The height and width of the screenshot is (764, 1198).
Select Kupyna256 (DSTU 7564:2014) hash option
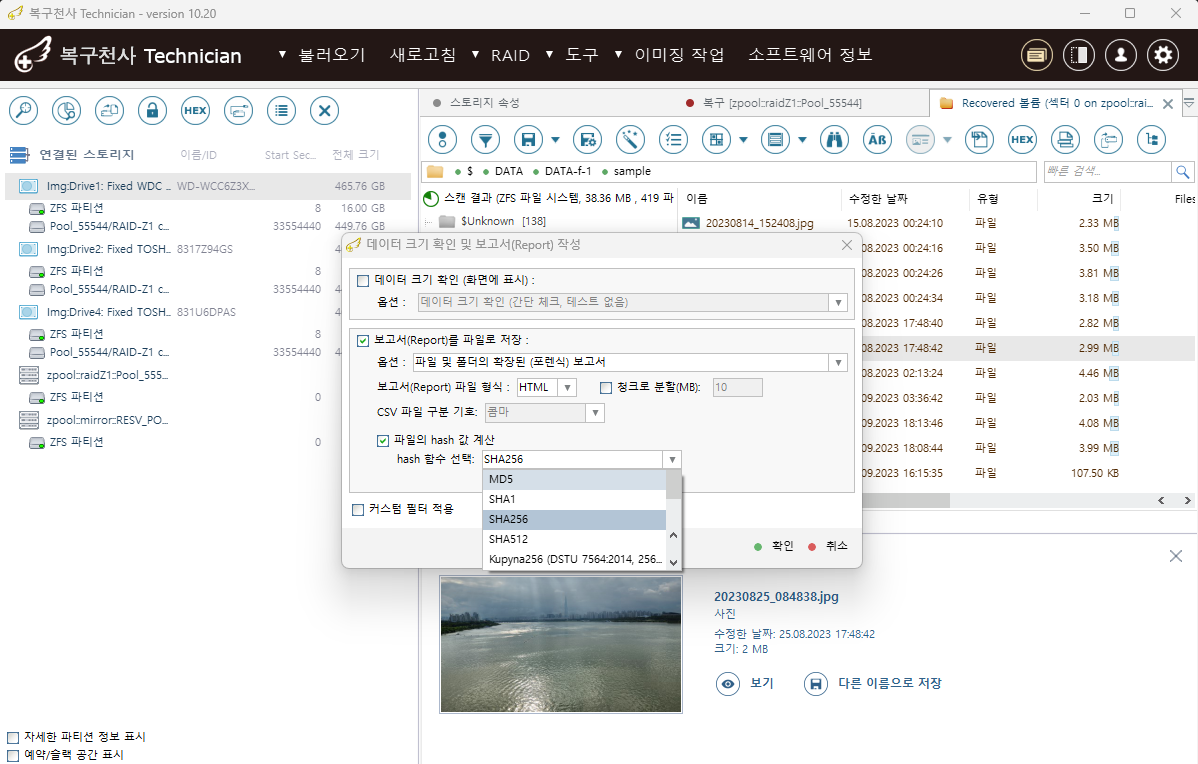click(x=575, y=559)
